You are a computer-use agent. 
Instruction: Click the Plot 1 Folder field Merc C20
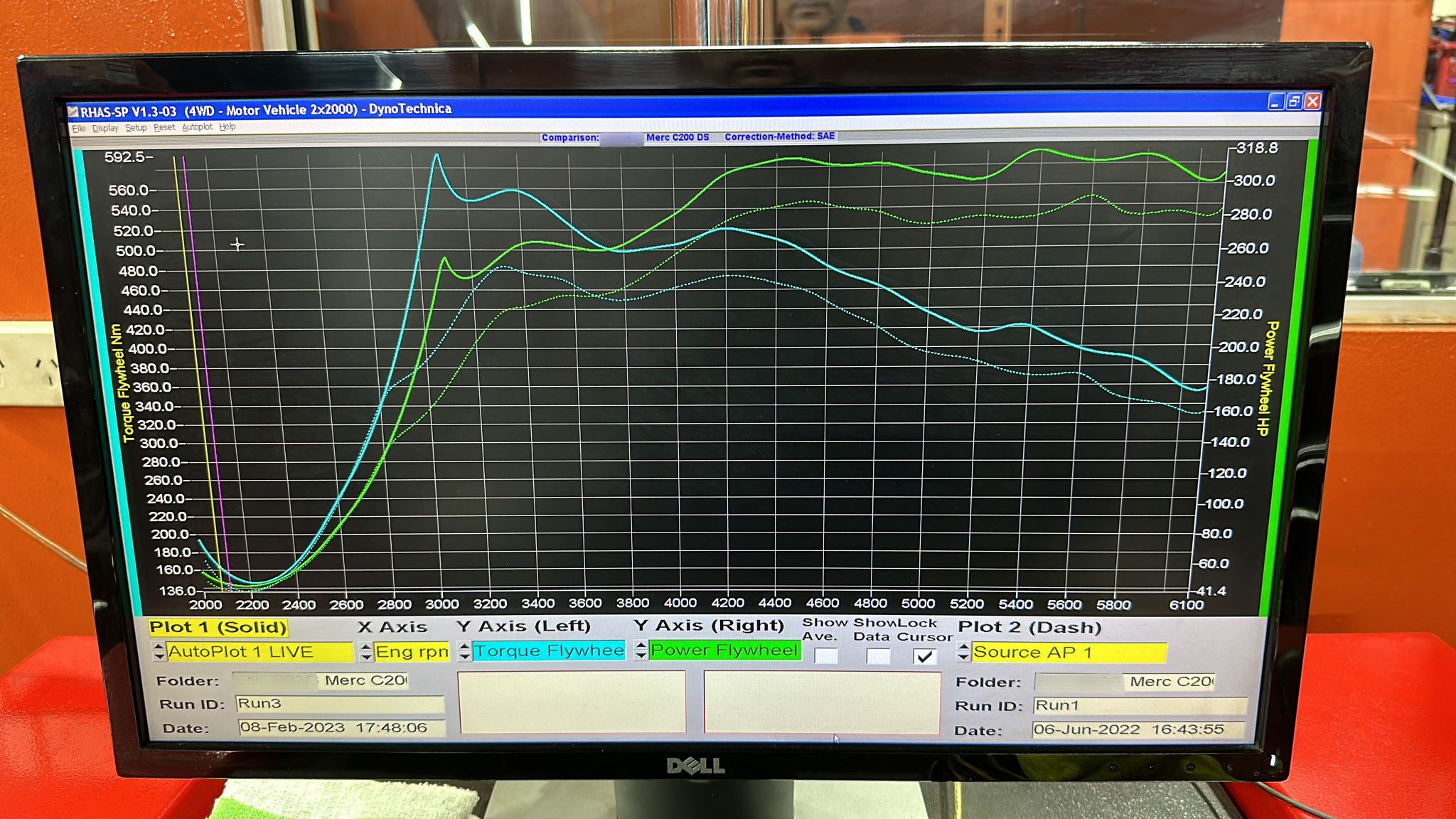pos(321,680)
